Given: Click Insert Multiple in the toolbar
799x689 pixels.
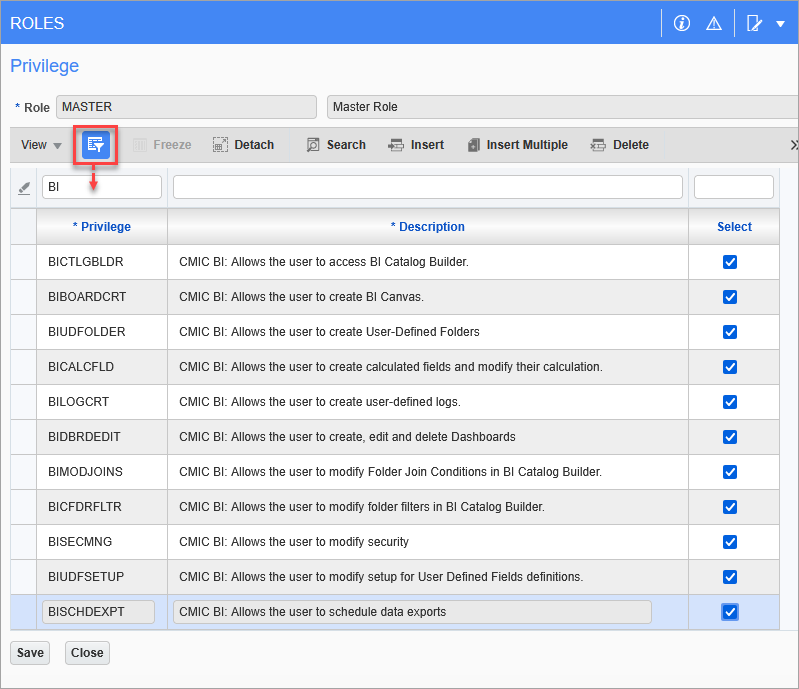Looking at the screenshot, I should [x=517, y=145].
